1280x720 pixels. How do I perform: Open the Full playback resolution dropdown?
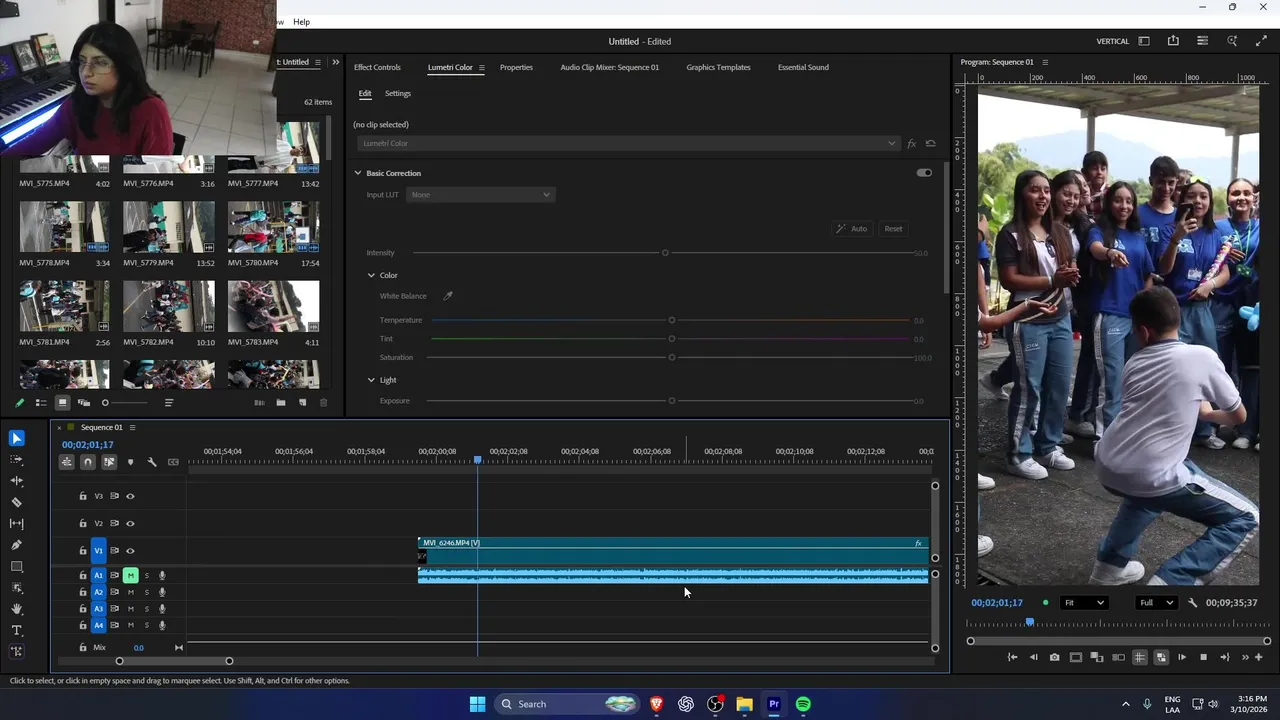(x=1156, y=603)
